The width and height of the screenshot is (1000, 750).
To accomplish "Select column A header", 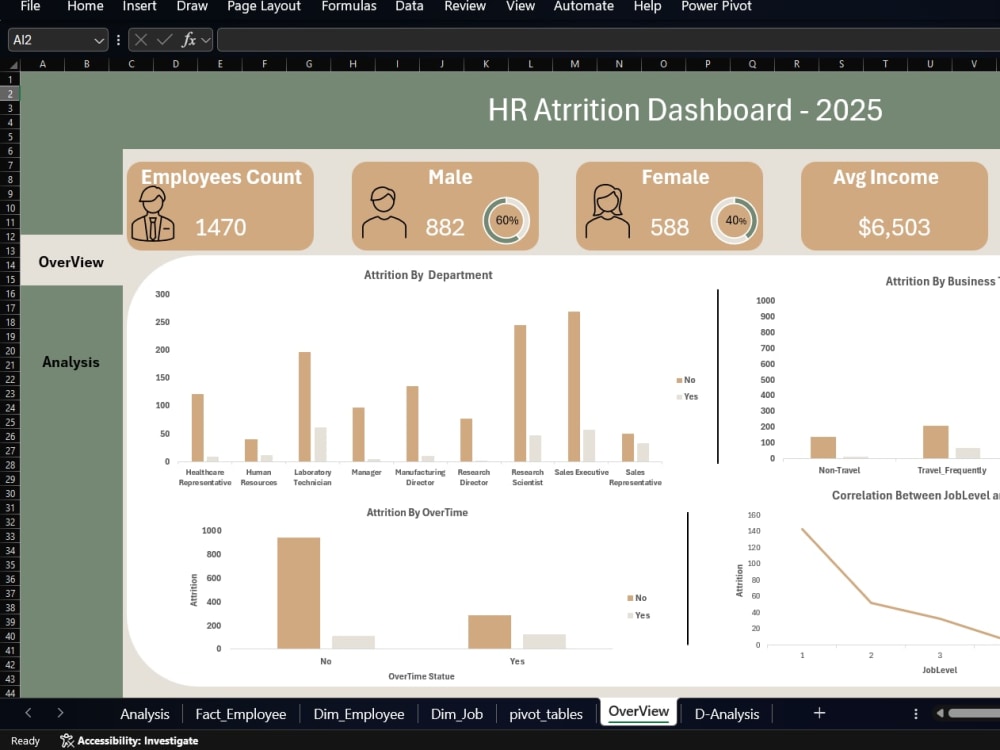I will (x=43, y=64).
